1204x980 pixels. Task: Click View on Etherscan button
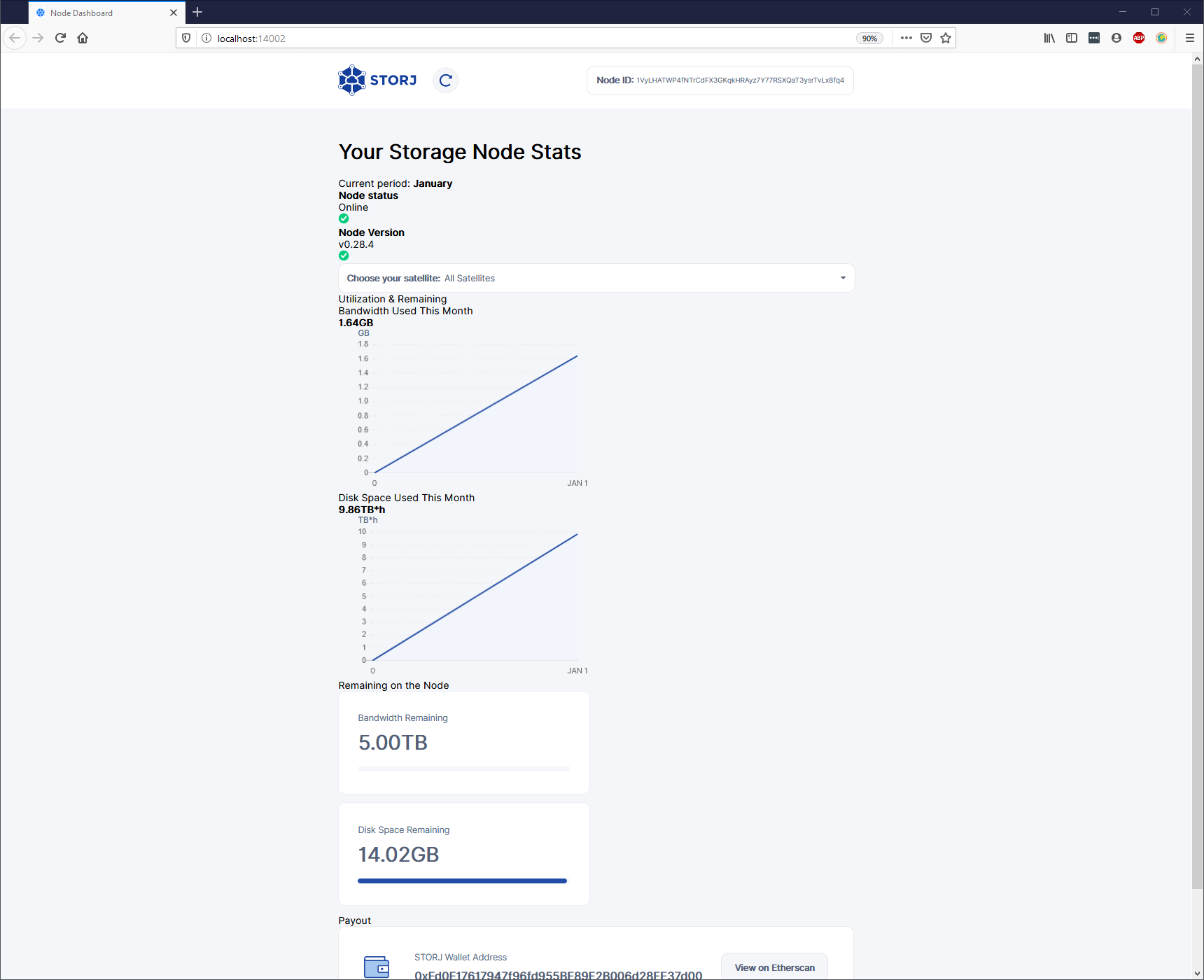774,967
